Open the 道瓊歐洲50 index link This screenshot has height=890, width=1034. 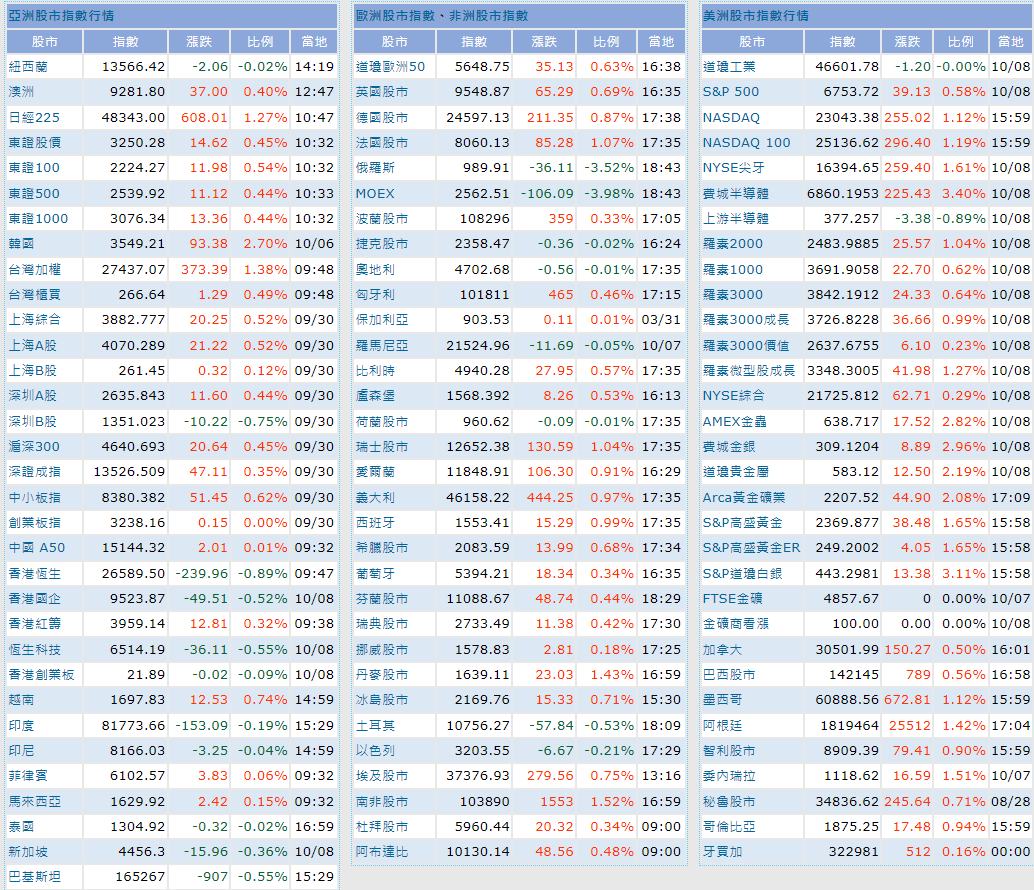coord(390,66)
